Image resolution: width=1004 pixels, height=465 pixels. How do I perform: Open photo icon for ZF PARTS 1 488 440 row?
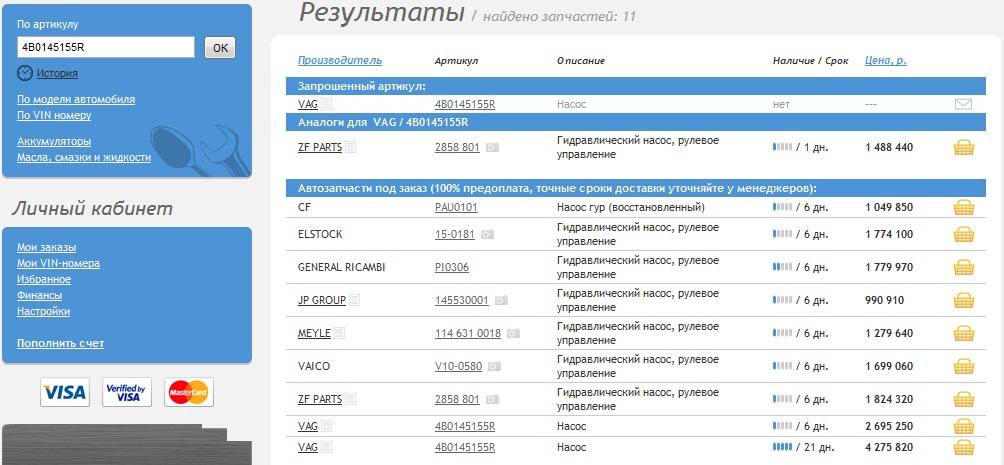492,147
